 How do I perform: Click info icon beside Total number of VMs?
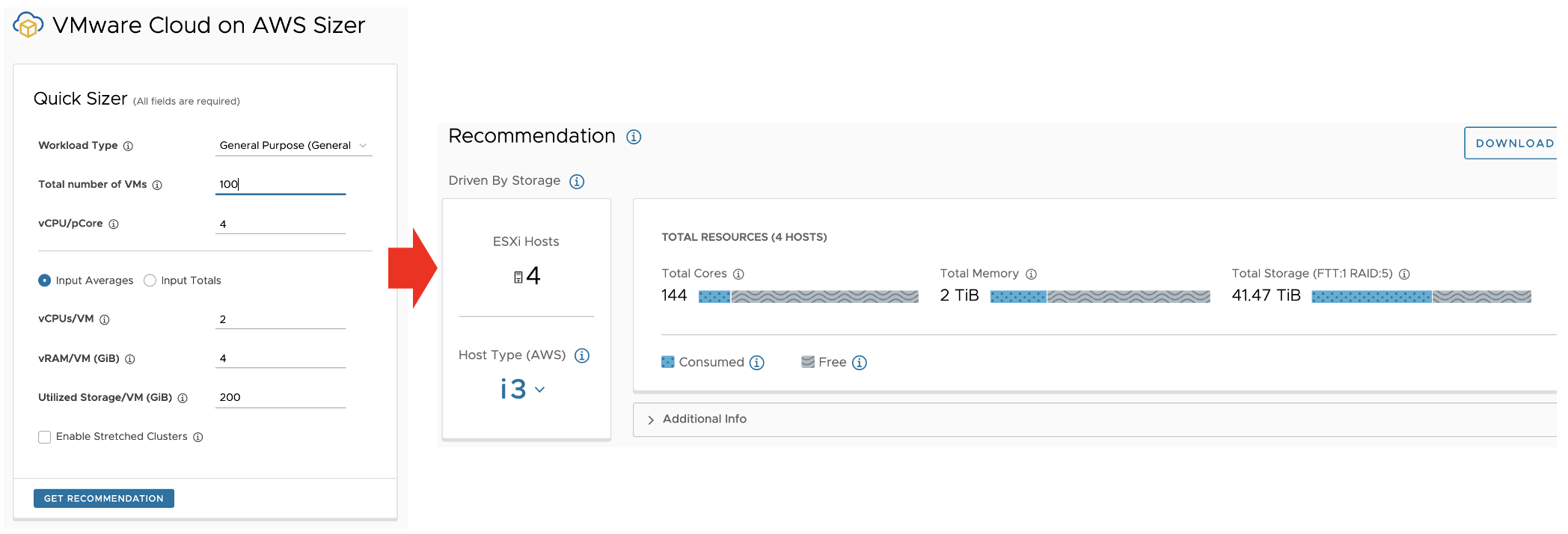pyautogui.click(x=157, y=185)
